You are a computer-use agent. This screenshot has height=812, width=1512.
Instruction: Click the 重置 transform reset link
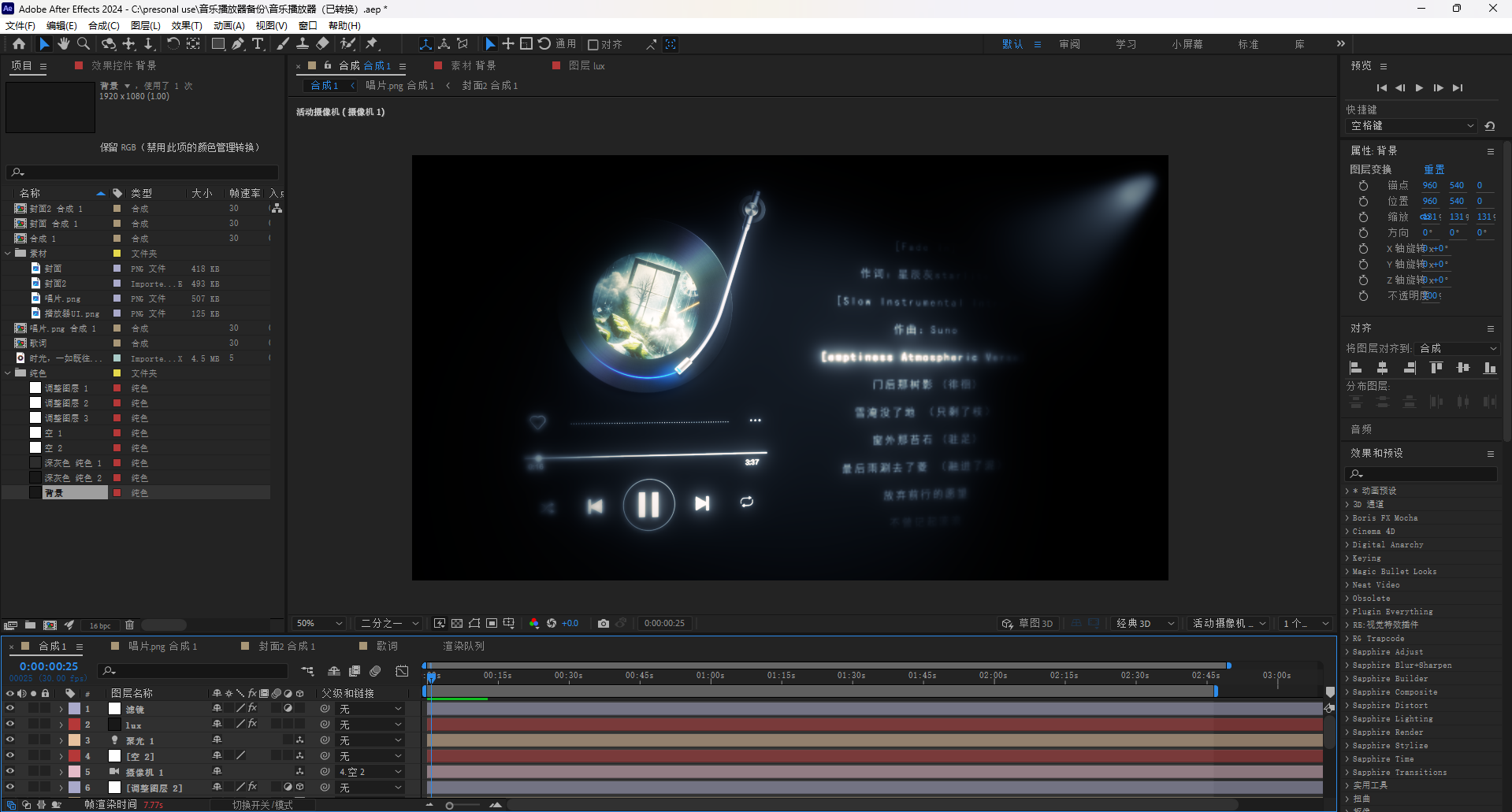[x=1434, y=169]
